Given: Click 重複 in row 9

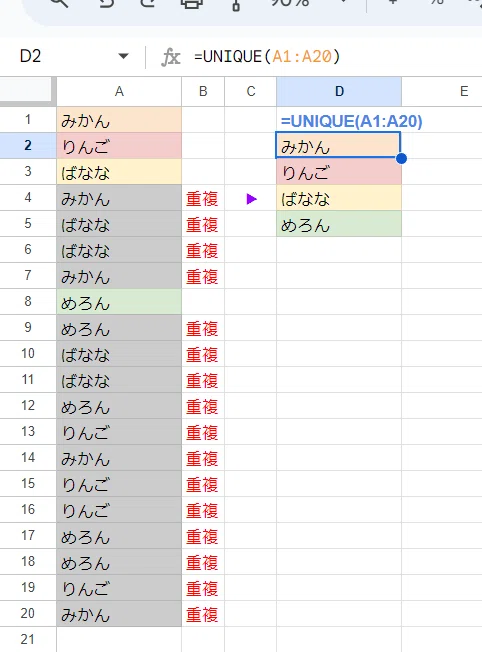Looking at the screenshot, I should [x=202, y=329].
